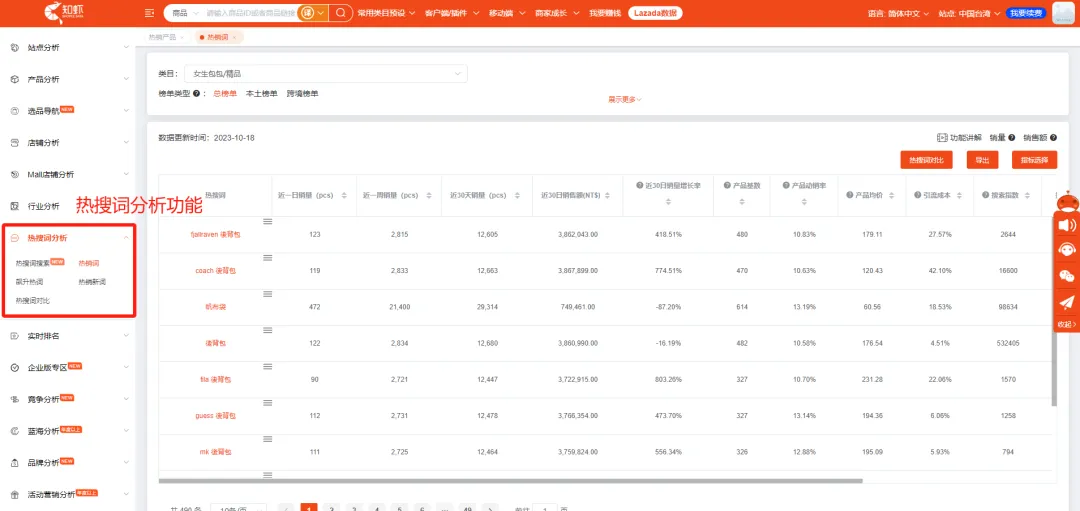Image resolution: width=1080 pixels, height=511 pixels.
Task: Close the 热销词 tab
Action: (x=234, y=37)
